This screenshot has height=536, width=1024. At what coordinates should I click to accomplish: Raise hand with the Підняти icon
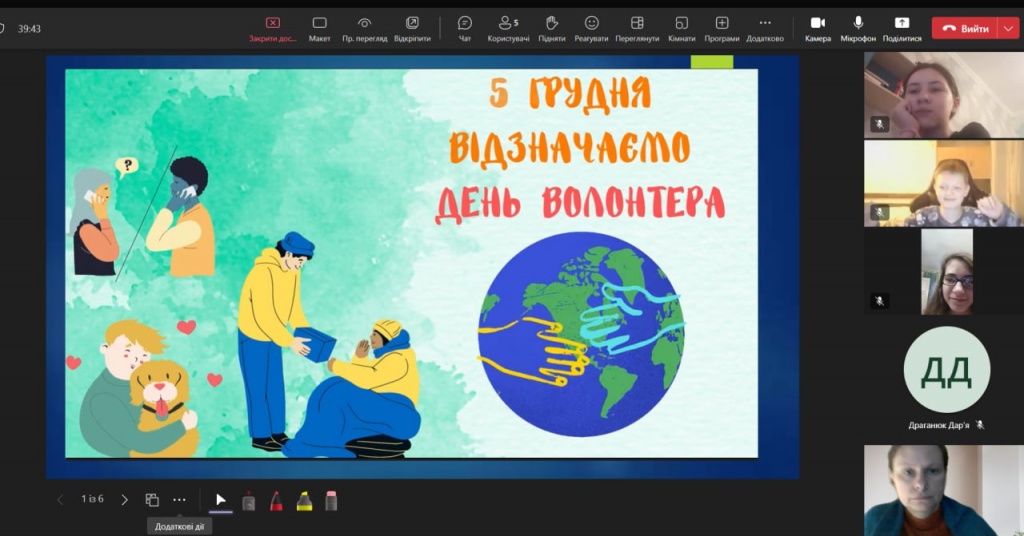[551, 27]
